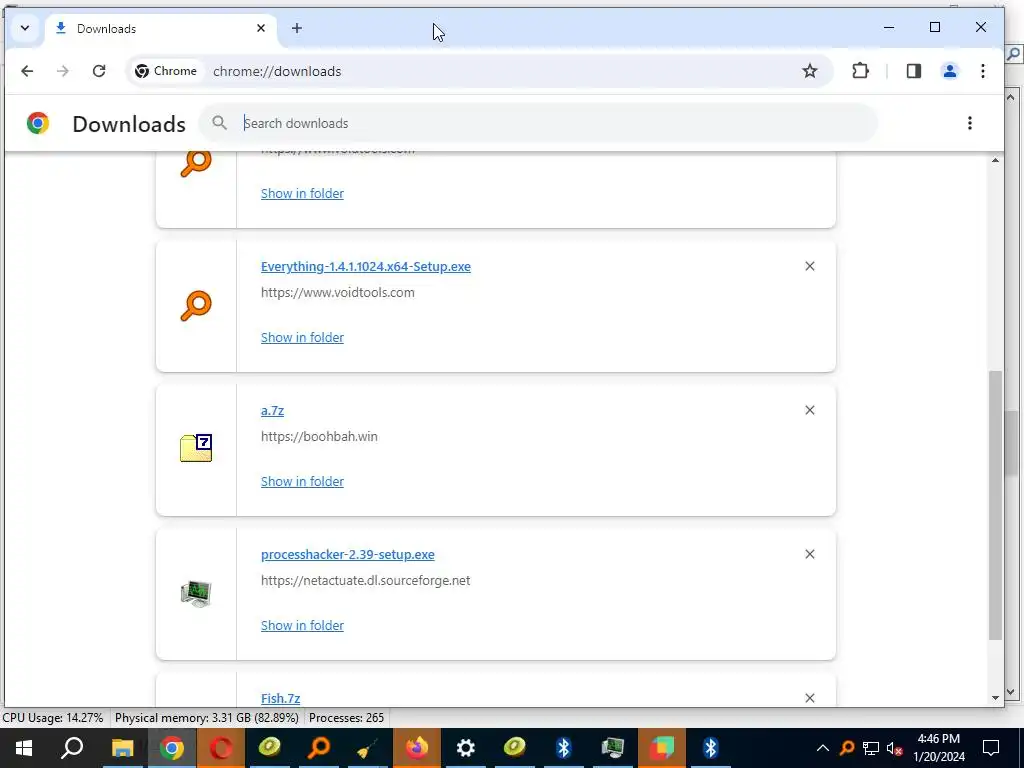The width and height of the screenshot is (1024, 768).
Task: Click the search magnifier in downloads bar
Action: click(x=219, y=123)
